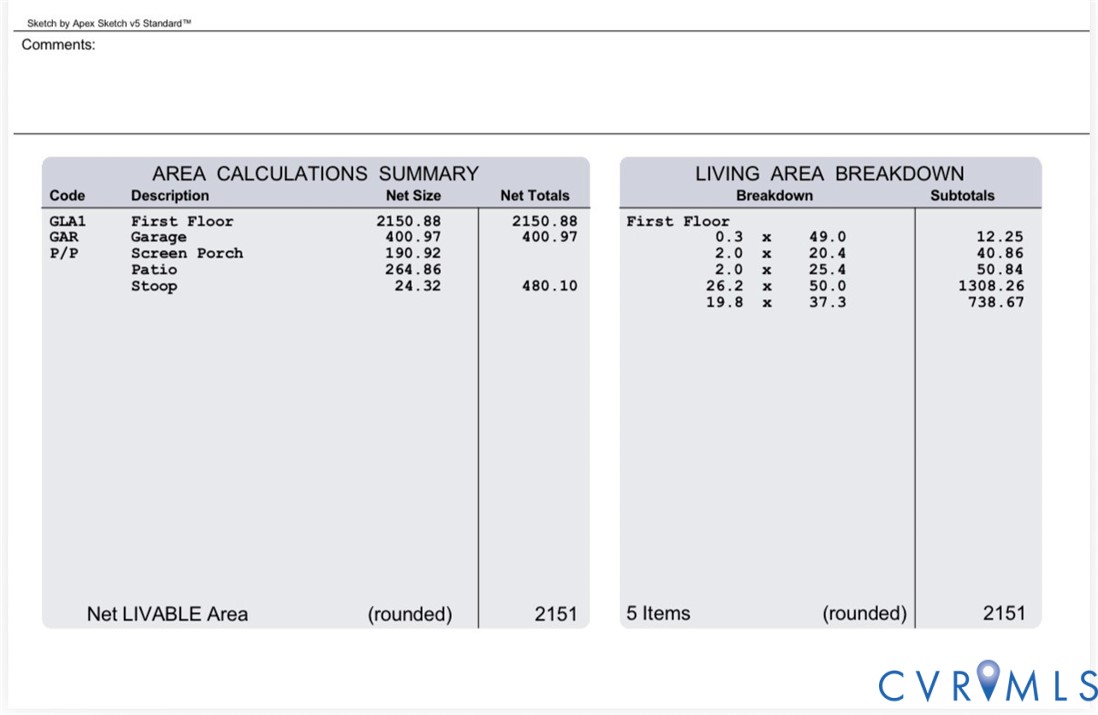Click the Comments field area

click(551, 83)
